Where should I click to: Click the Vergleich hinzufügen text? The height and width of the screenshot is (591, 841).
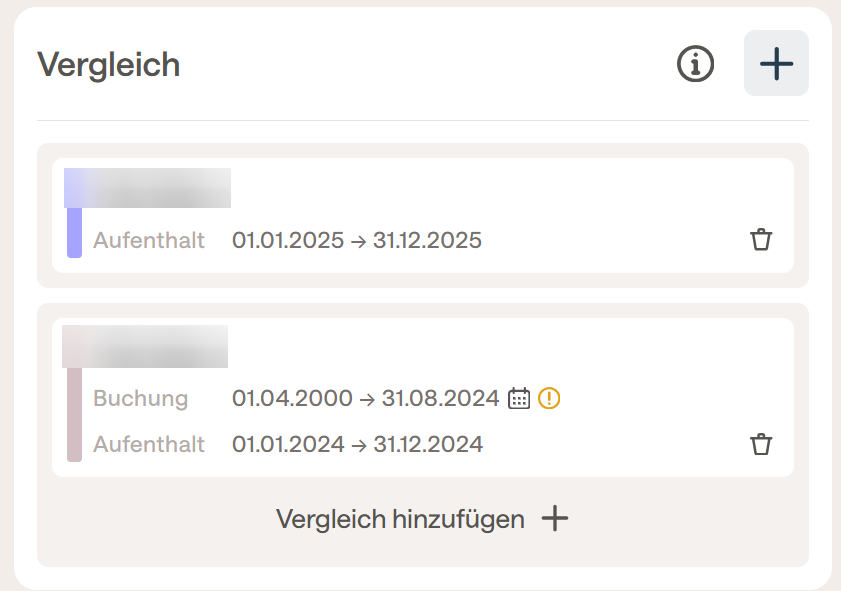[x=400, y=519]
